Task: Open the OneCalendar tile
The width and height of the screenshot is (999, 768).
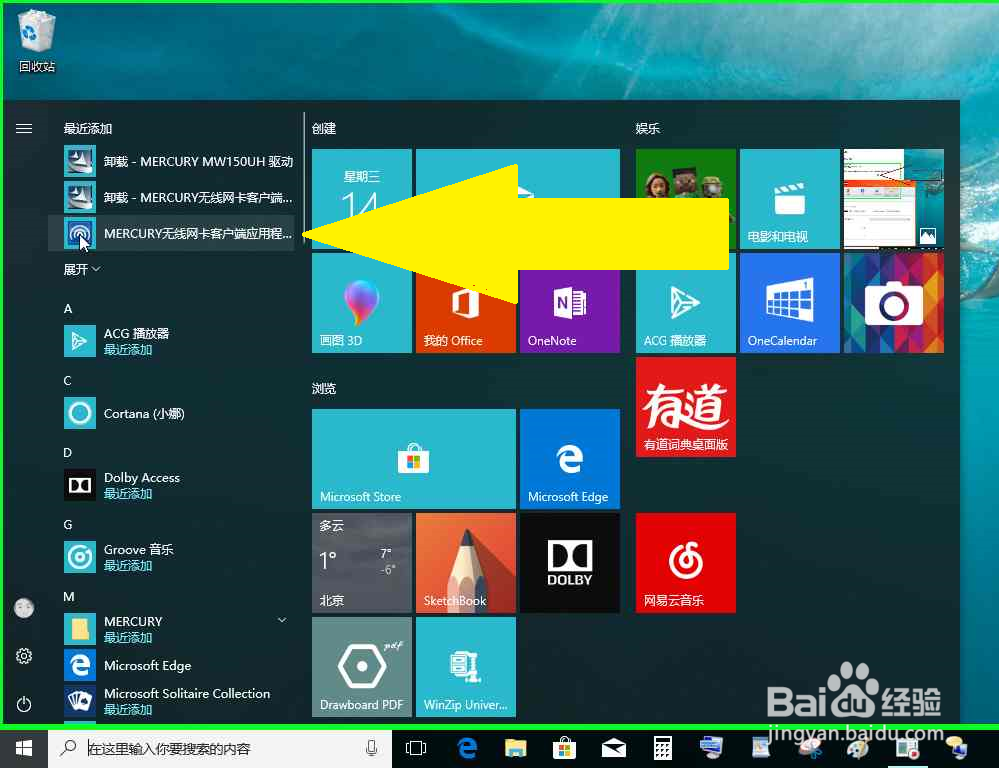Action: click(789, 303)
